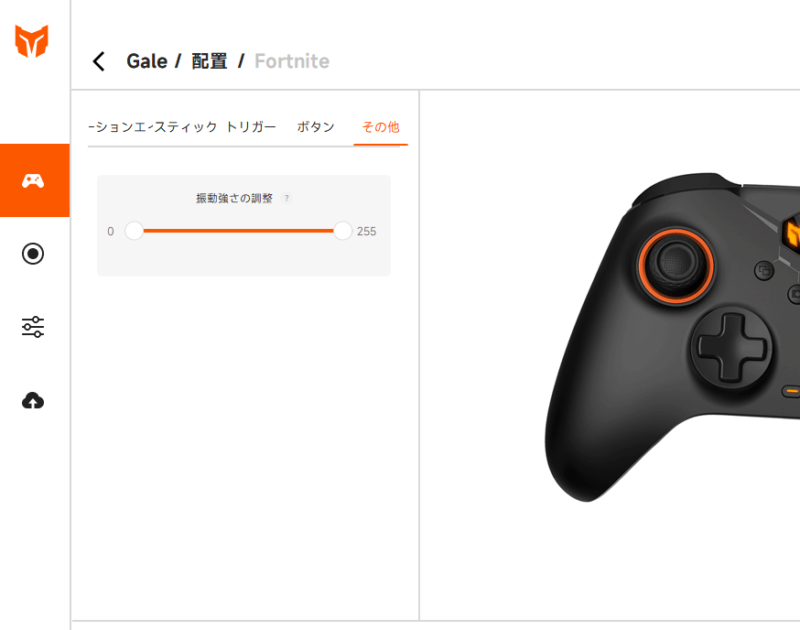Switch to the ボタン tab
The height and width of the screenshot is (630, 800).
tap(315, 127)
